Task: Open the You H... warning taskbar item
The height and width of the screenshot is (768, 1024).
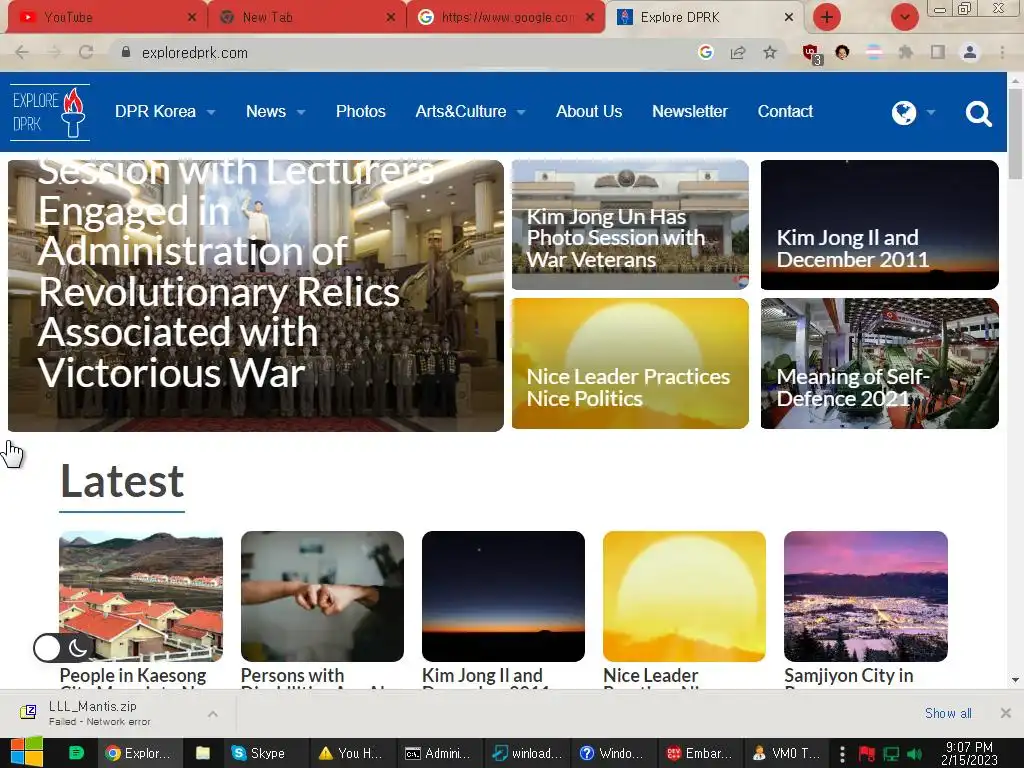Action: pyautogui.click(x=352, y=753)
